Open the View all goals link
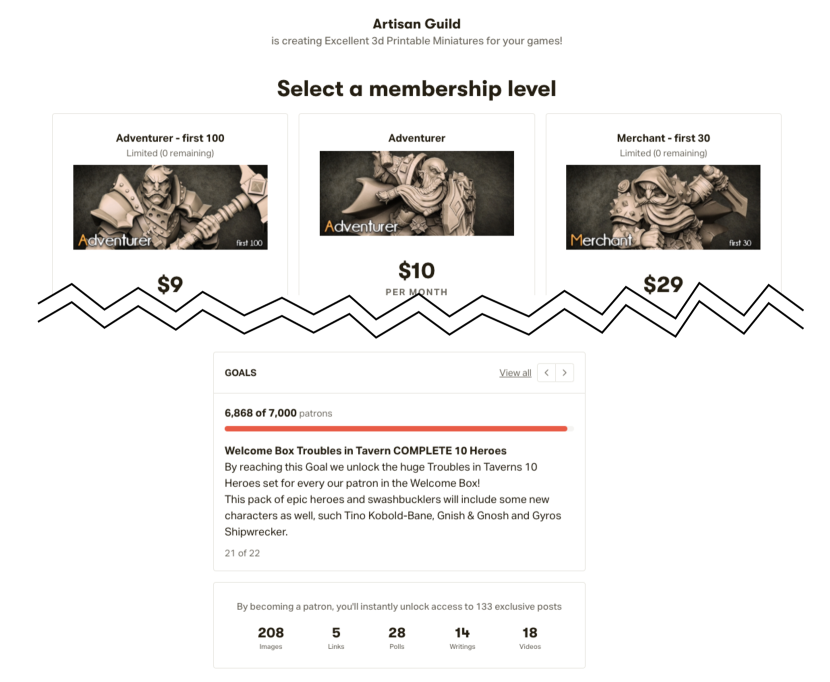The width and height of the screenshot is (830, 682). (x=515, y=373)
